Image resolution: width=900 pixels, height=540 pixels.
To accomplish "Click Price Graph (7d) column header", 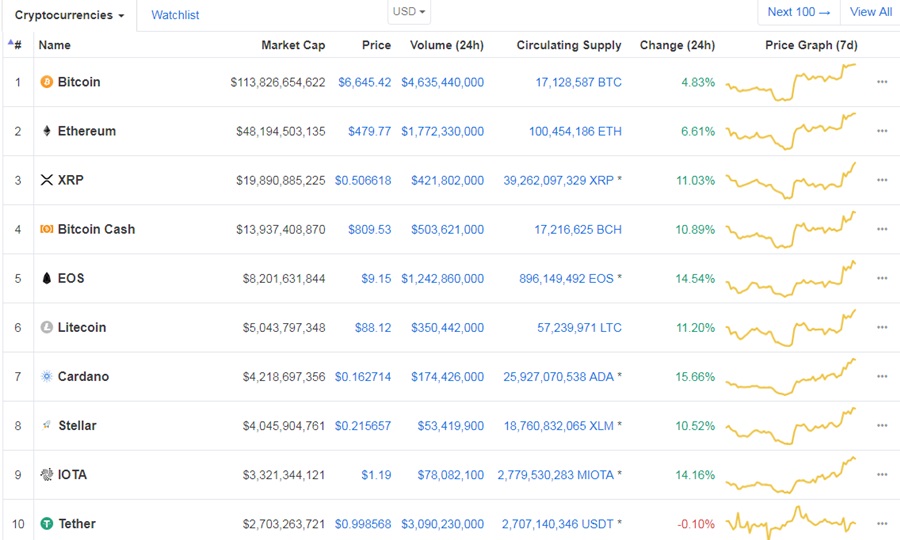I will click(x=811, y=45).
